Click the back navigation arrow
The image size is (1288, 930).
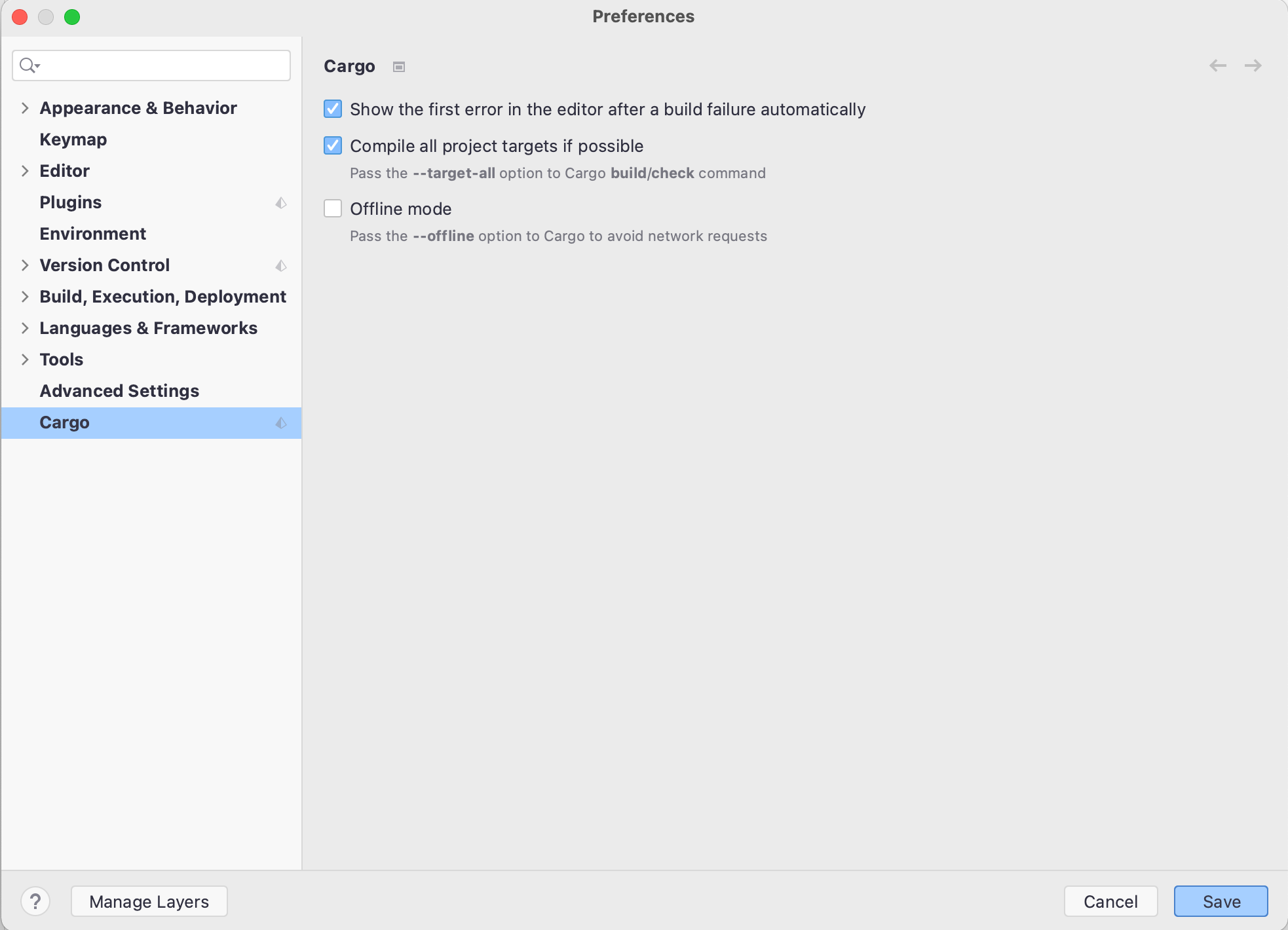(1217, 65)
